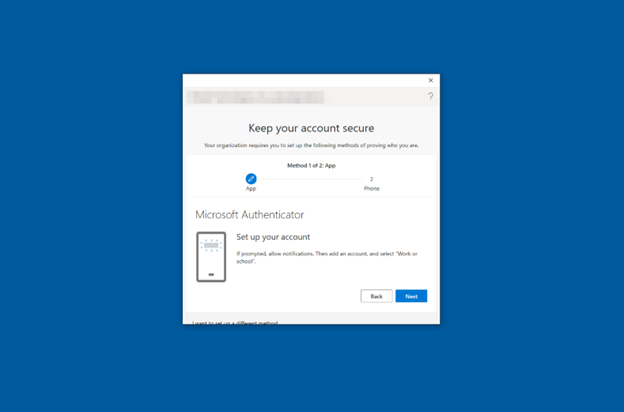Click the dialog title bar empty area
This screenshot has width=624, height=412.
coord(300,80)
